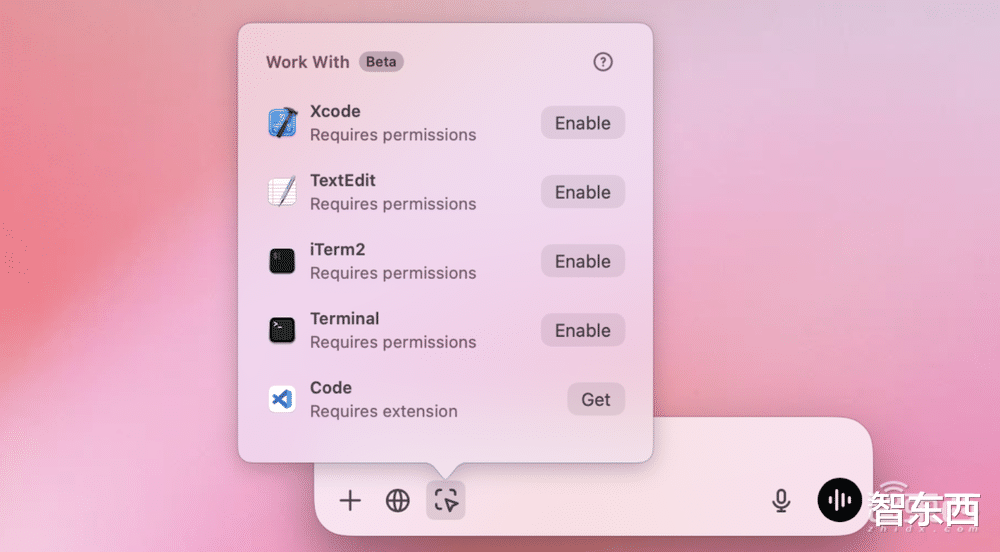
Task: Click the "iTerm2" name label
Action: (x=337, y=249)
